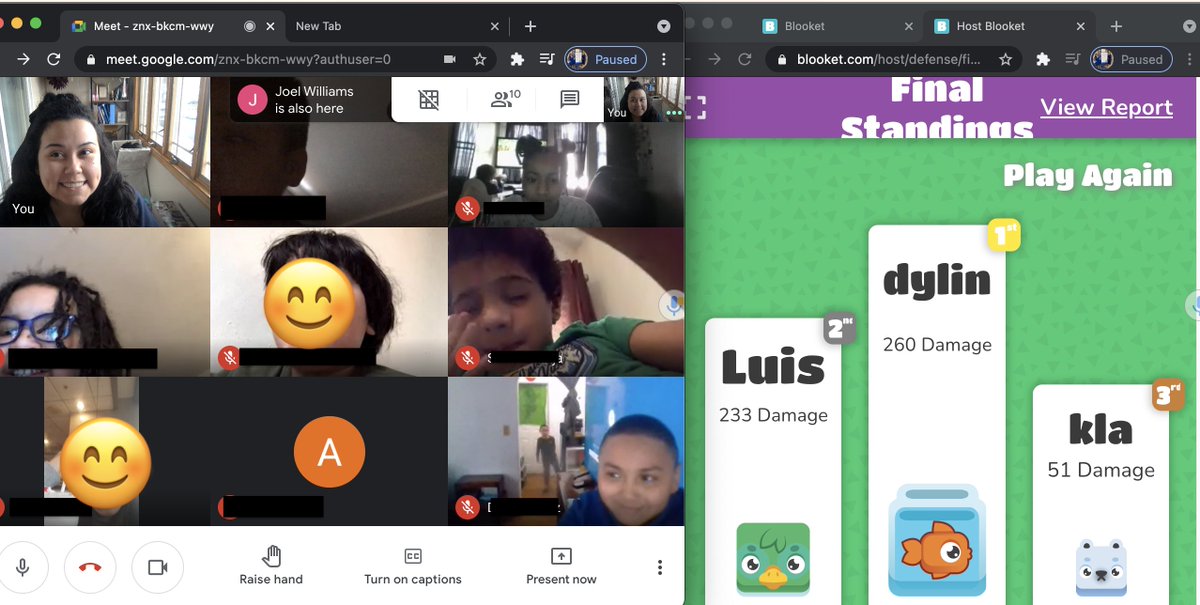This screenshot has height=605, width=1200.
Task: Bookmark the Meet page with star
Action: [480, 59]
